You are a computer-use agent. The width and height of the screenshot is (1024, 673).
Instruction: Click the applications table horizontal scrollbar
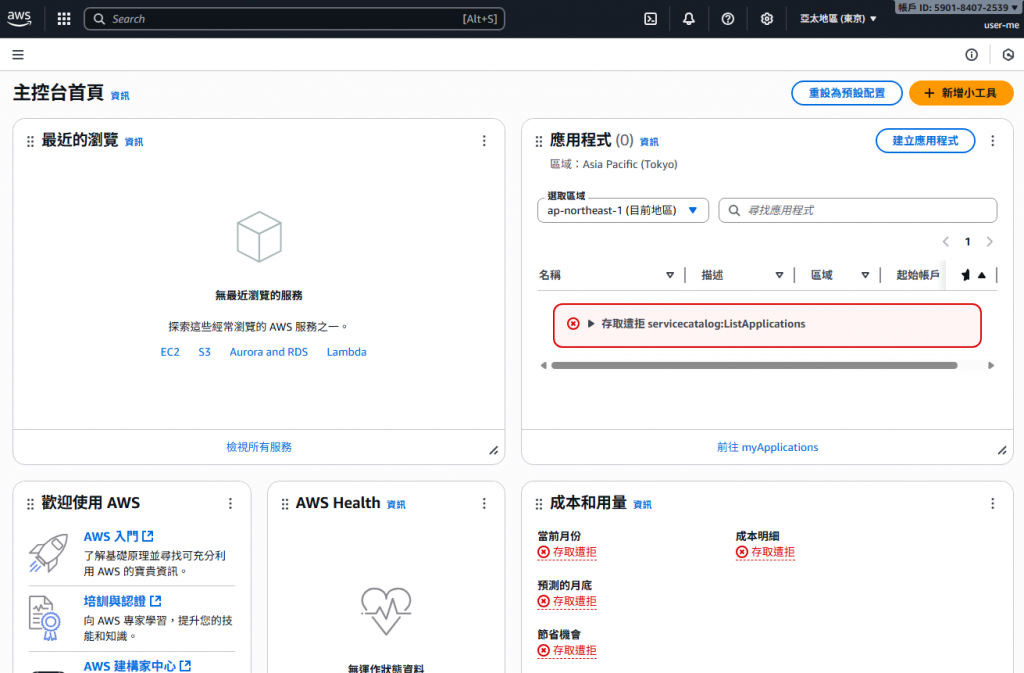point(754,366)
